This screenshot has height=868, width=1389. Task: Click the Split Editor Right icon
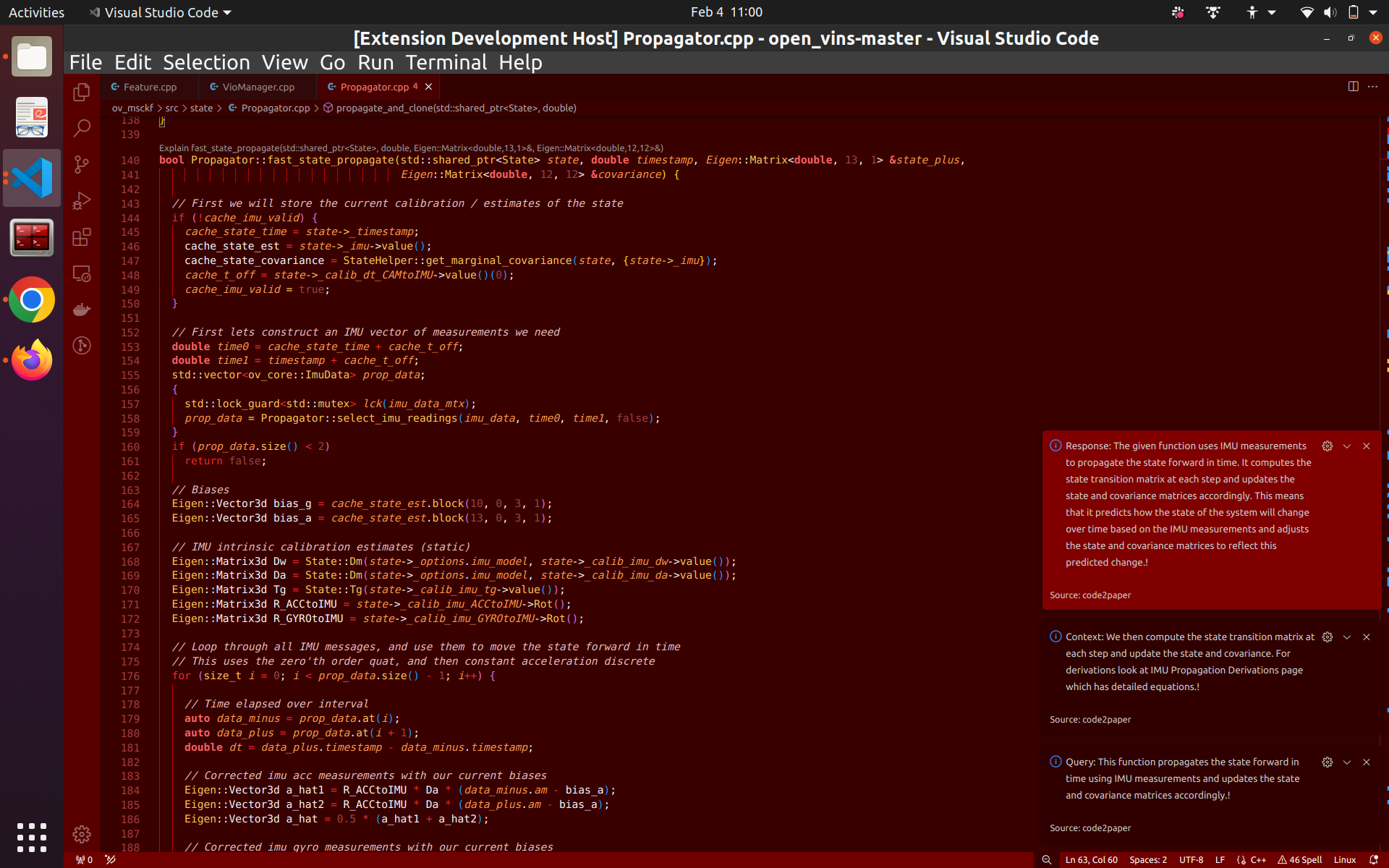pos(1353,86)
